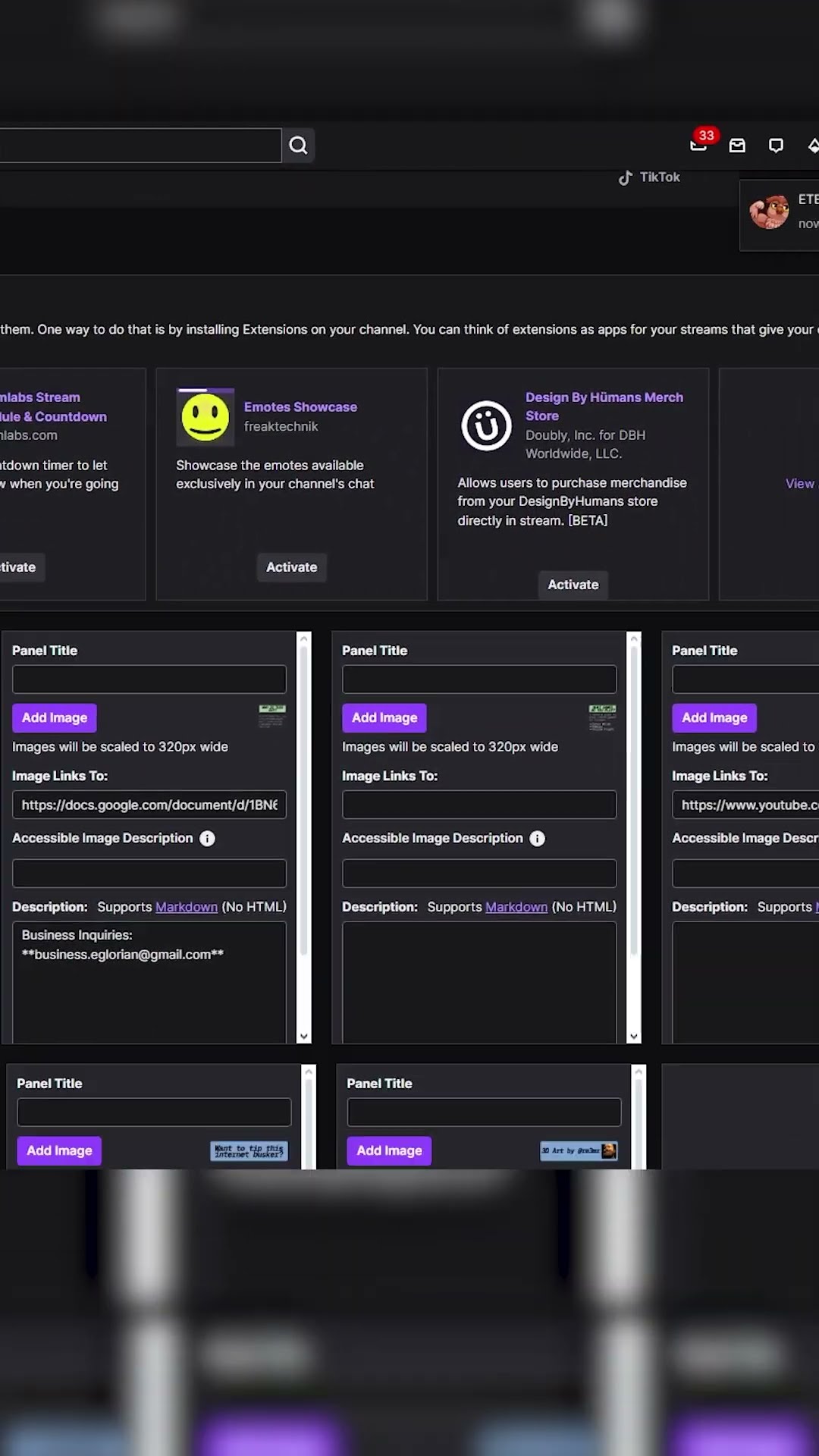819x1456 pixels.
Task: Open the Emotes Showcase title link
Action: point(300,407)
